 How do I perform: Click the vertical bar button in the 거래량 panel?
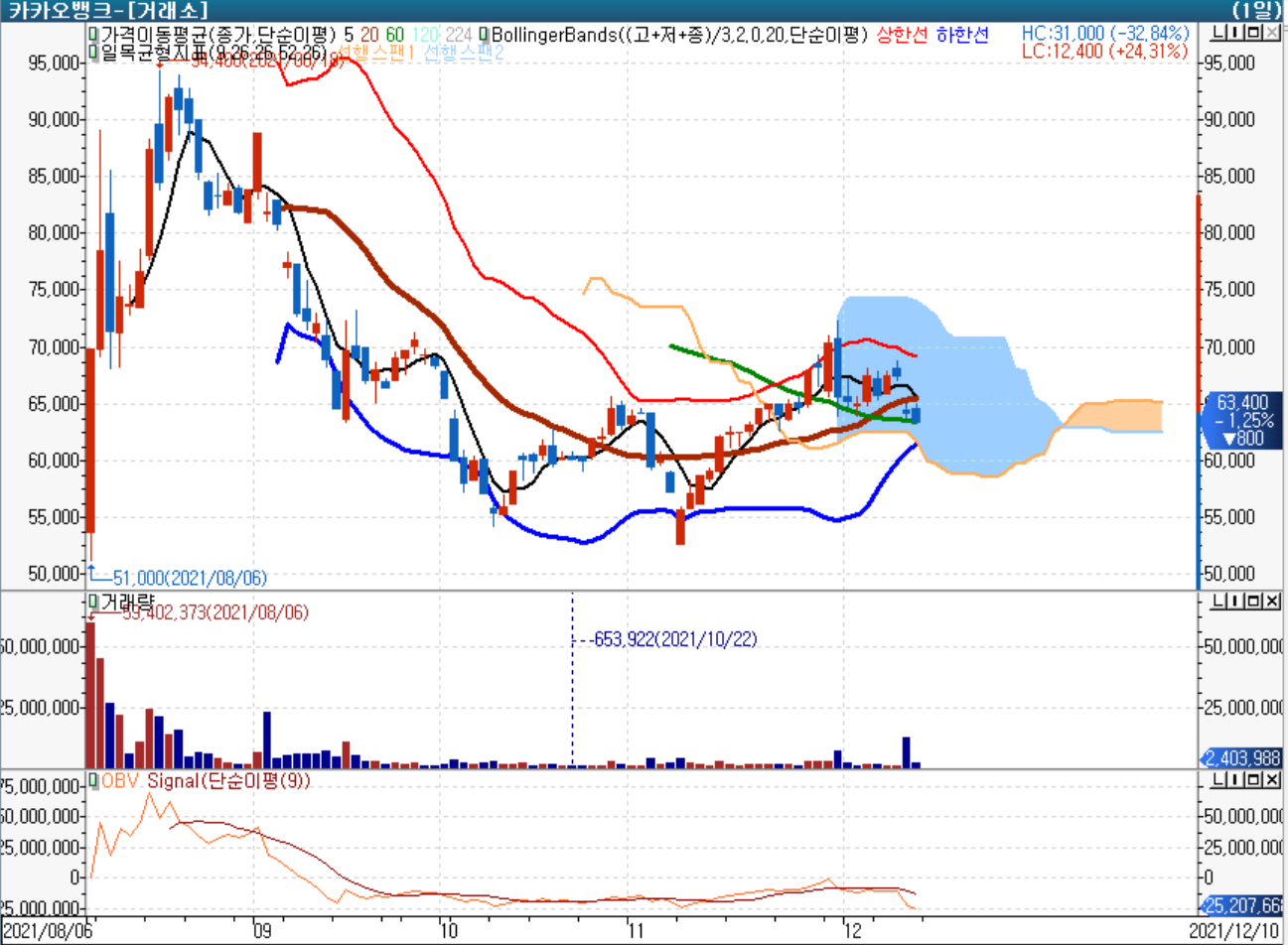point(1236,602)
